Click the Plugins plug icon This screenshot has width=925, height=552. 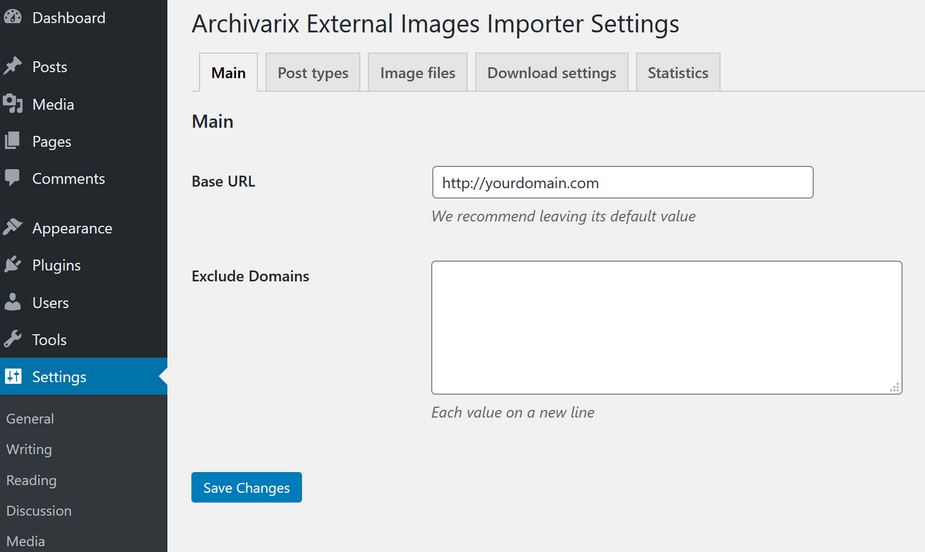(12, 264)
